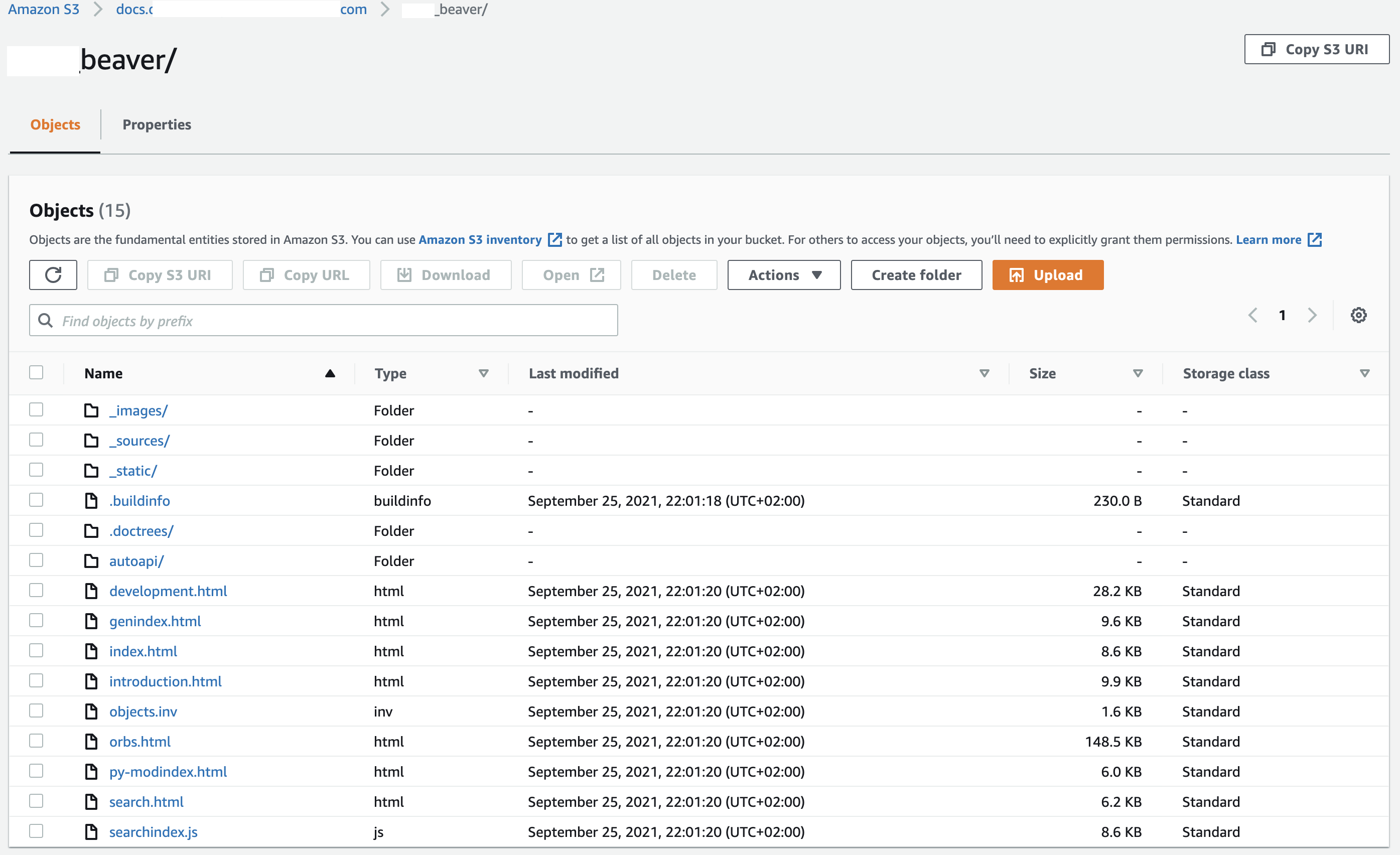Open table preferences gear icon
This screenshot has width=1400, height=855.
click(x=1358, y=315)
